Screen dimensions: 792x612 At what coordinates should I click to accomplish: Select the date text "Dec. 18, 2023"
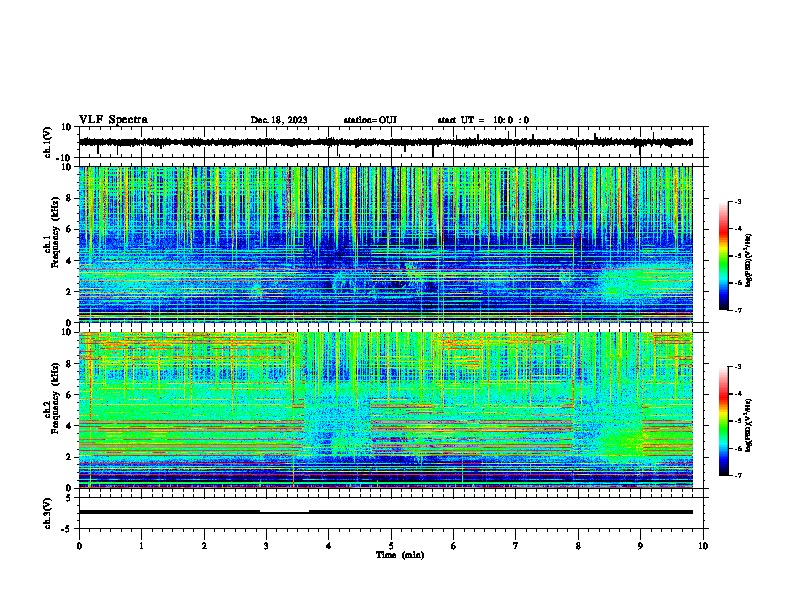[279, 120]
